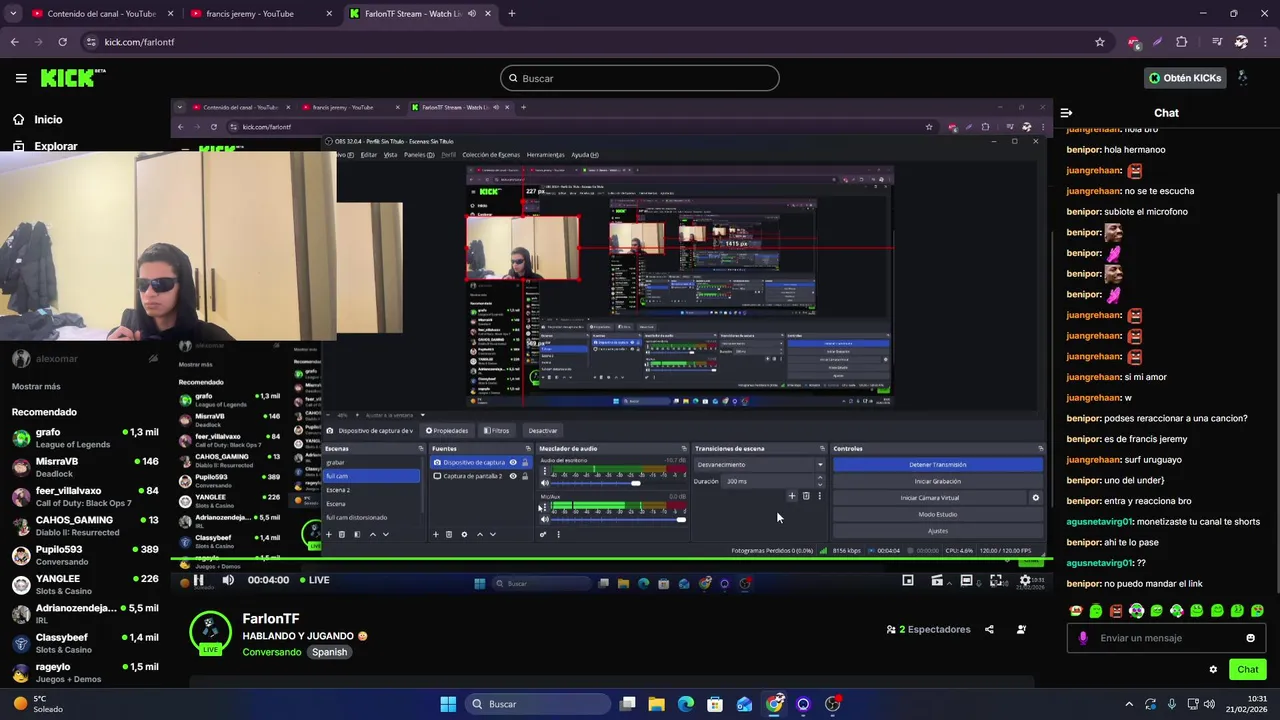Open the feer_villalvaxo recommended channel

tap(85, 497)
